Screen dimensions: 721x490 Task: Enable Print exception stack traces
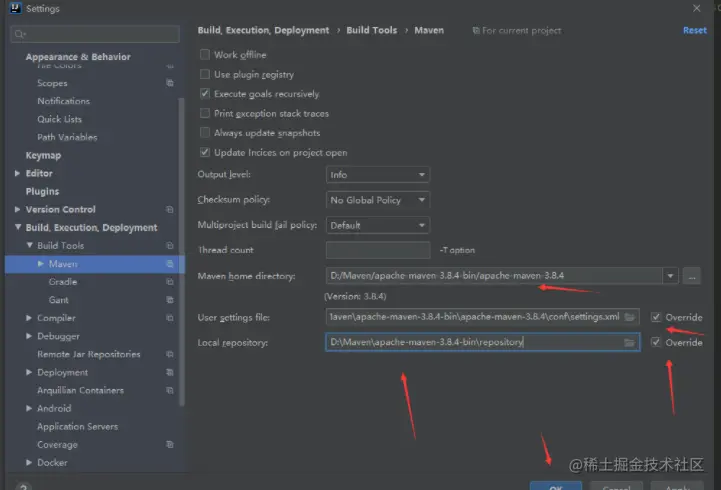pos(205,113)
